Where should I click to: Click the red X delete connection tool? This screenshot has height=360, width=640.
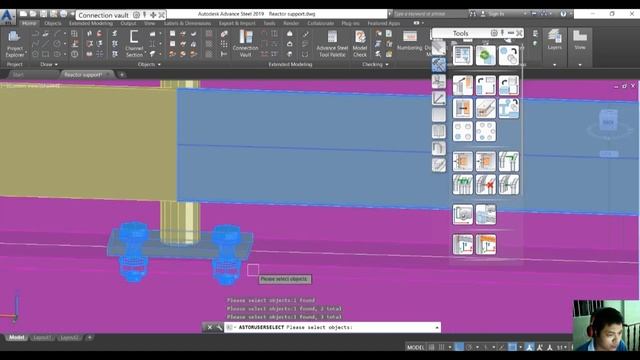[x=486, y=184]
